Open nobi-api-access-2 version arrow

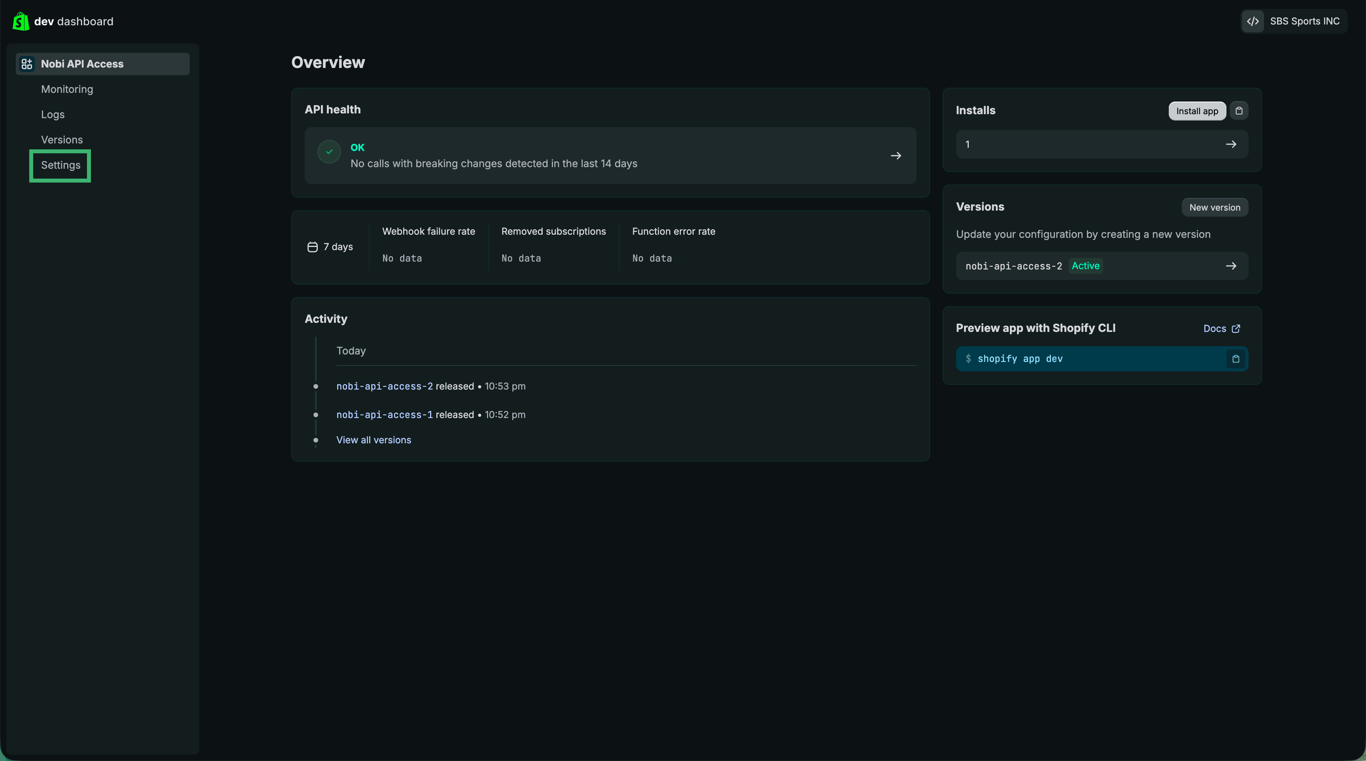click(1231, 266)
